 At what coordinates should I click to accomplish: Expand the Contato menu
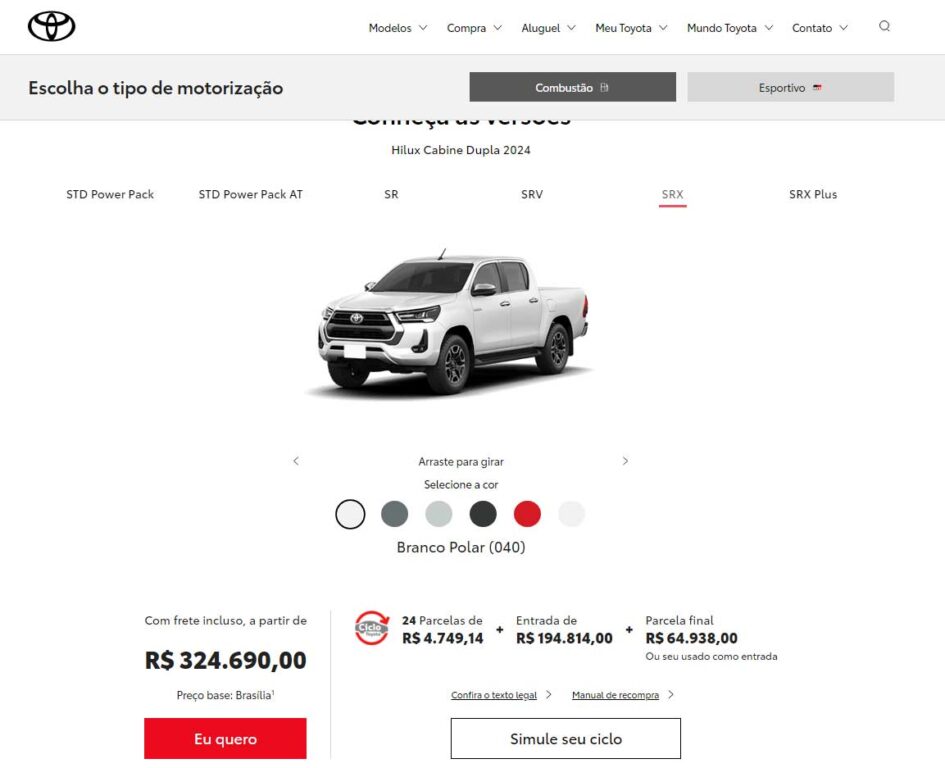click(820, 28)
